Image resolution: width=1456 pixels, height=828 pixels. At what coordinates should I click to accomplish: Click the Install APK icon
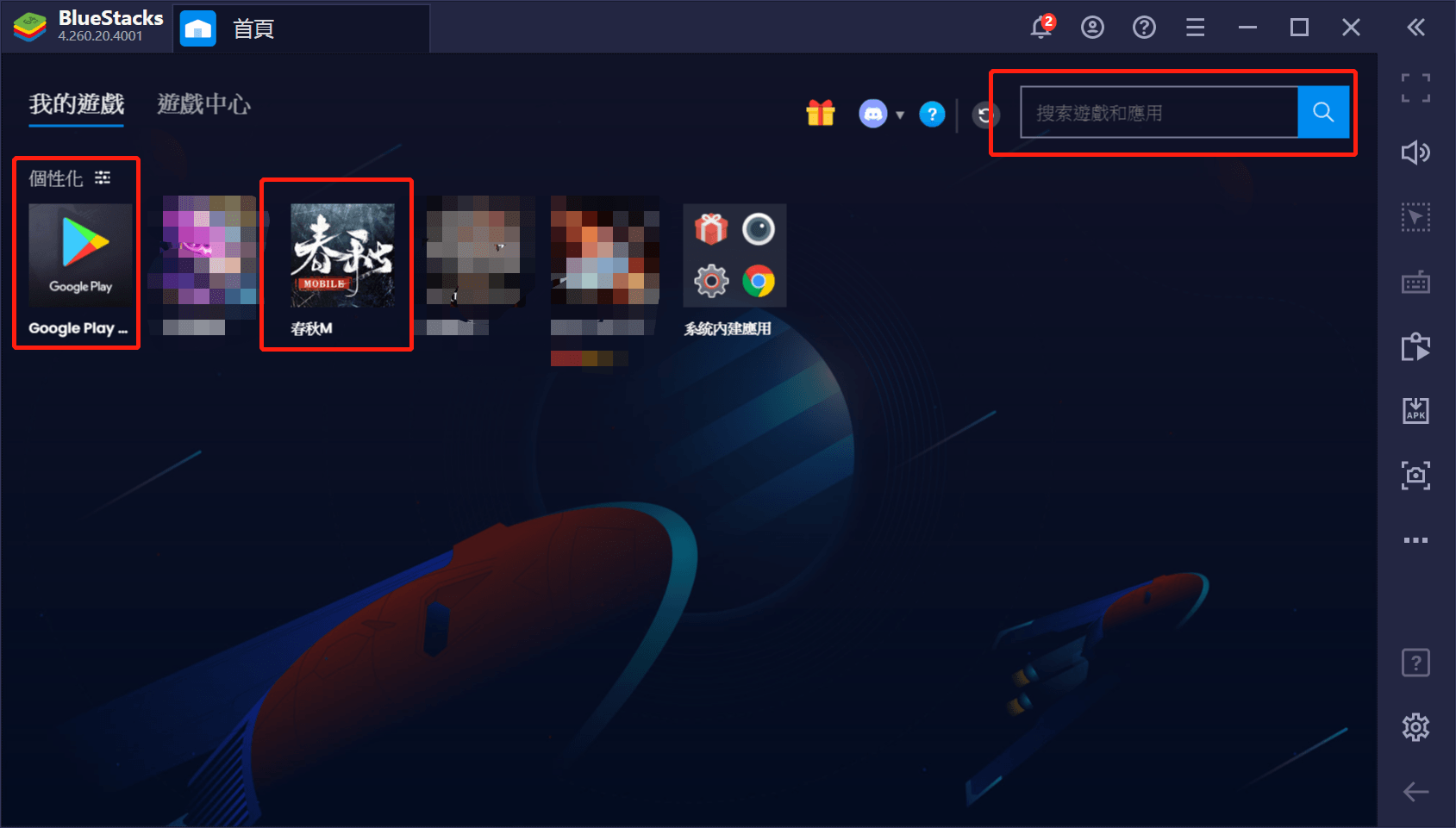tap(1415, 410)
